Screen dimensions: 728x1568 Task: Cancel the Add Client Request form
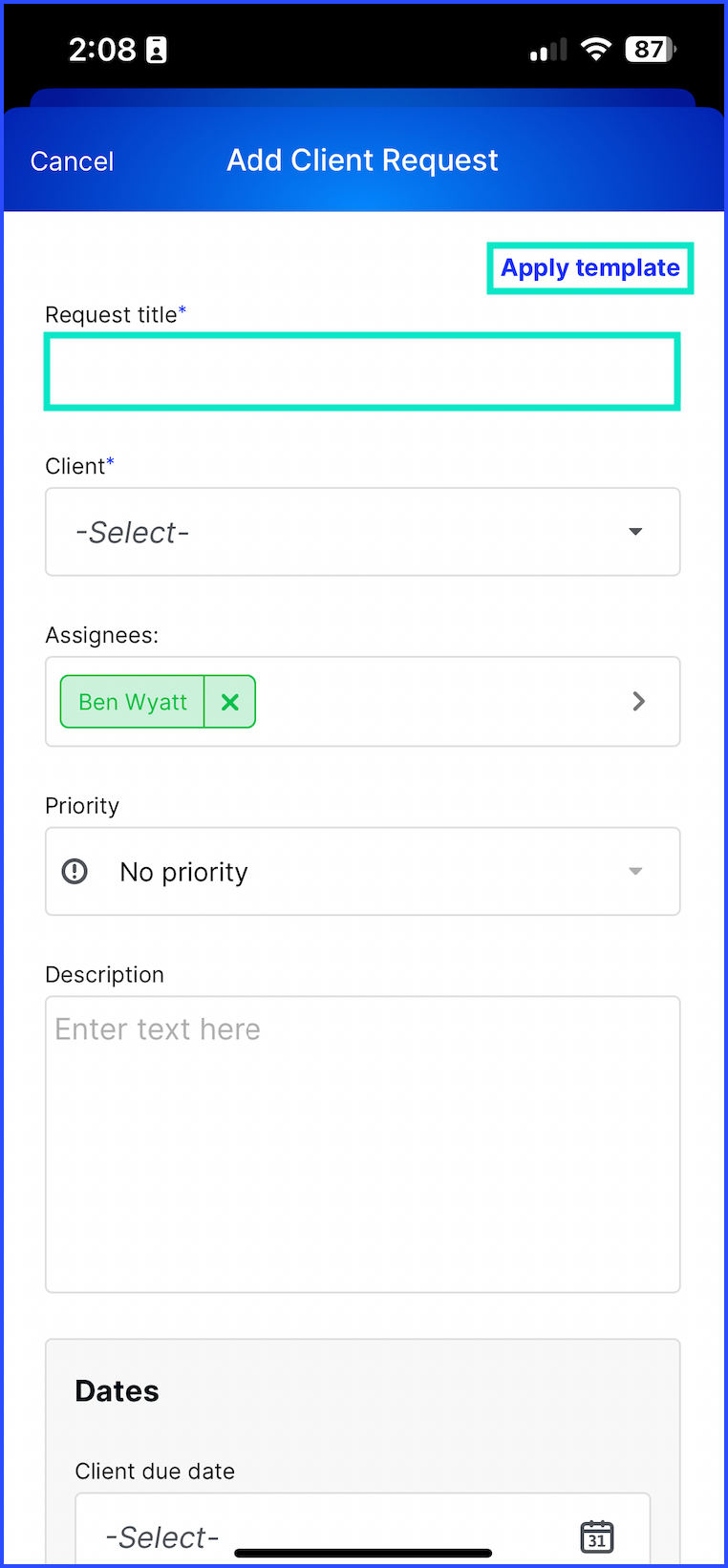click(72, 161)
